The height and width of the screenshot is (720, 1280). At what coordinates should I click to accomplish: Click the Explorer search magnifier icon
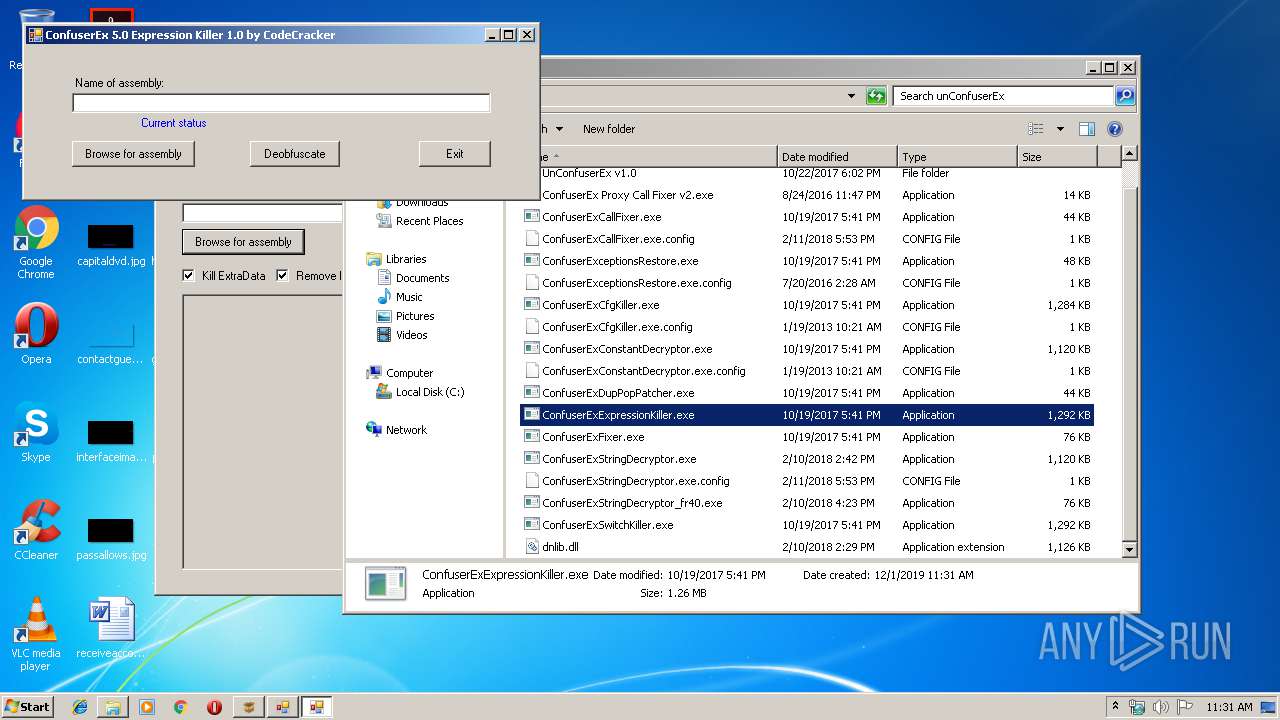[x=1125, y=96]
